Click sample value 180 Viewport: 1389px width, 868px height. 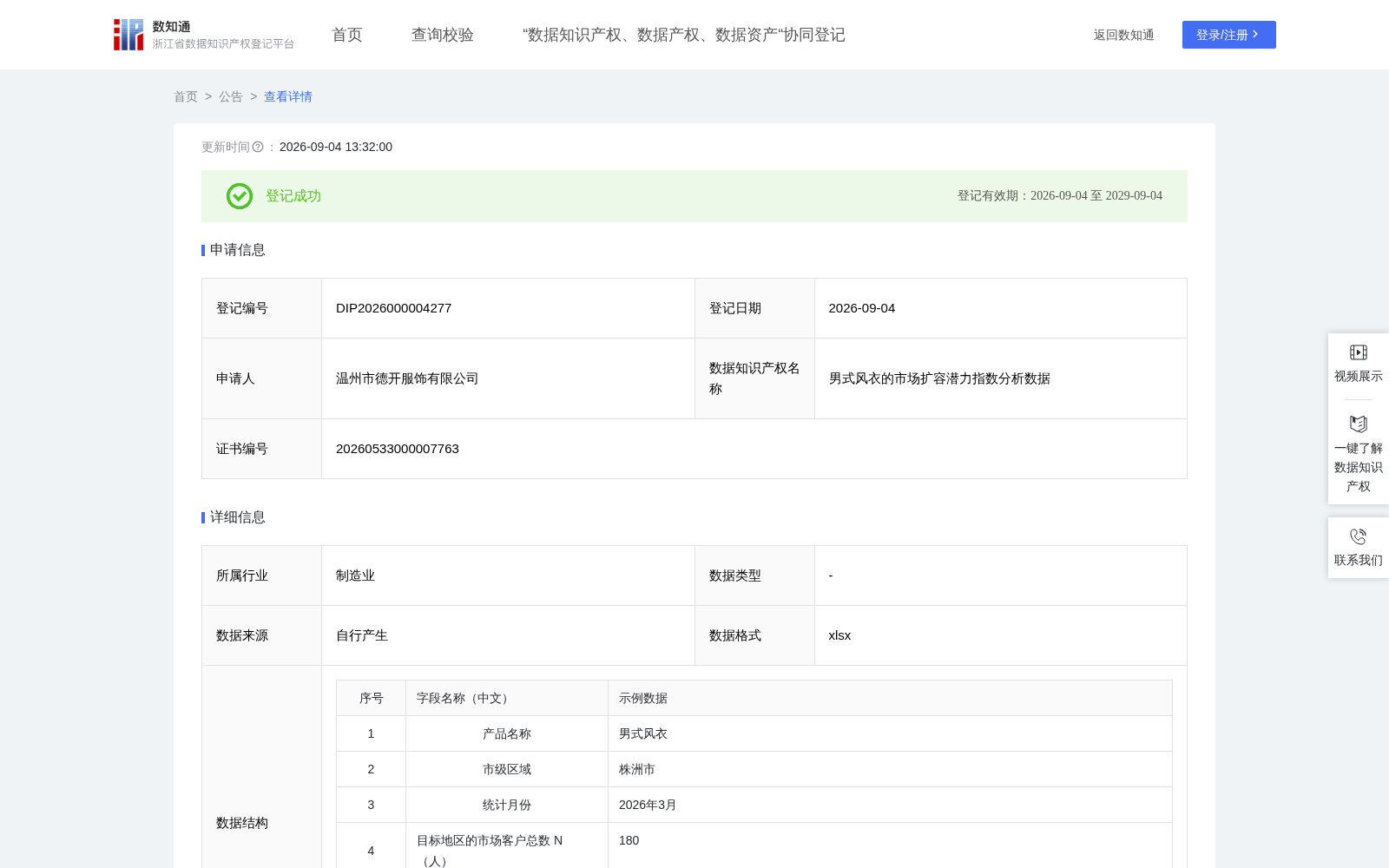[629, 840]
